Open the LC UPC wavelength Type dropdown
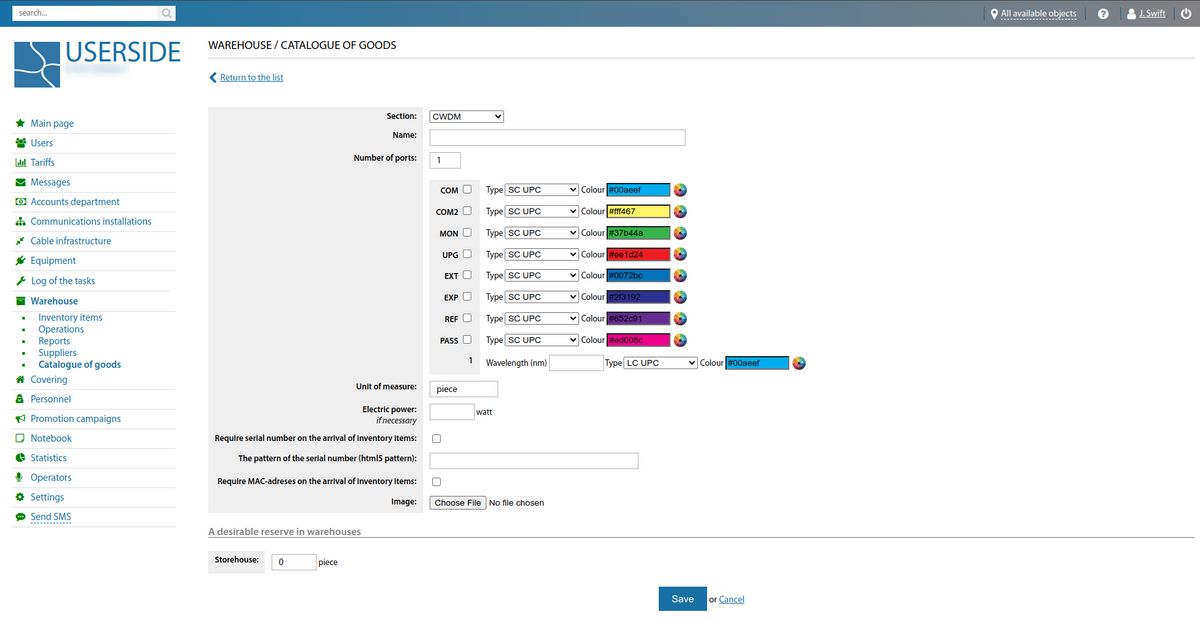The image size is (1200, 620). tap(660, 363)
